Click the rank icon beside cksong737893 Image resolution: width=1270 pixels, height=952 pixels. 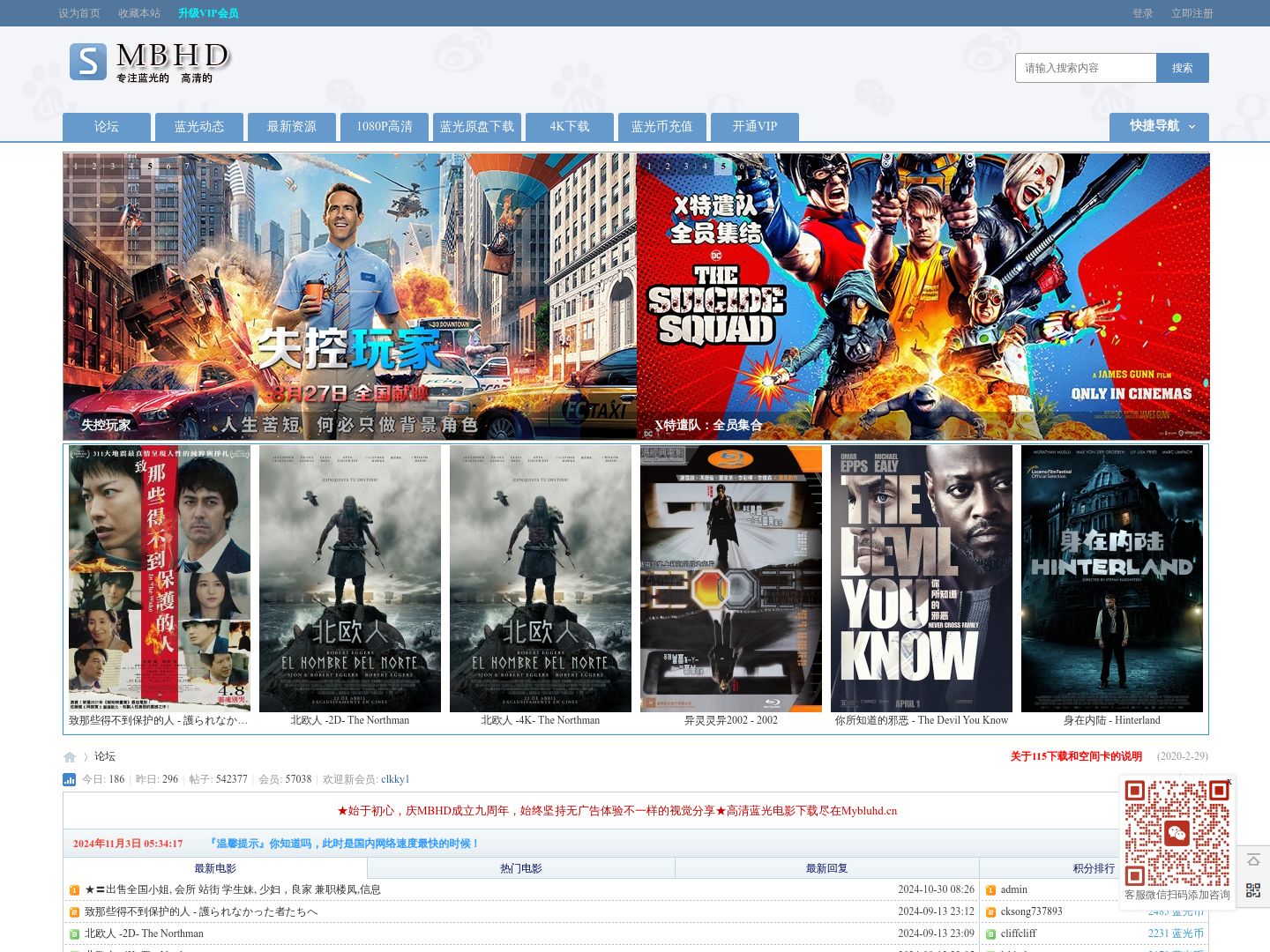(990, 912)
